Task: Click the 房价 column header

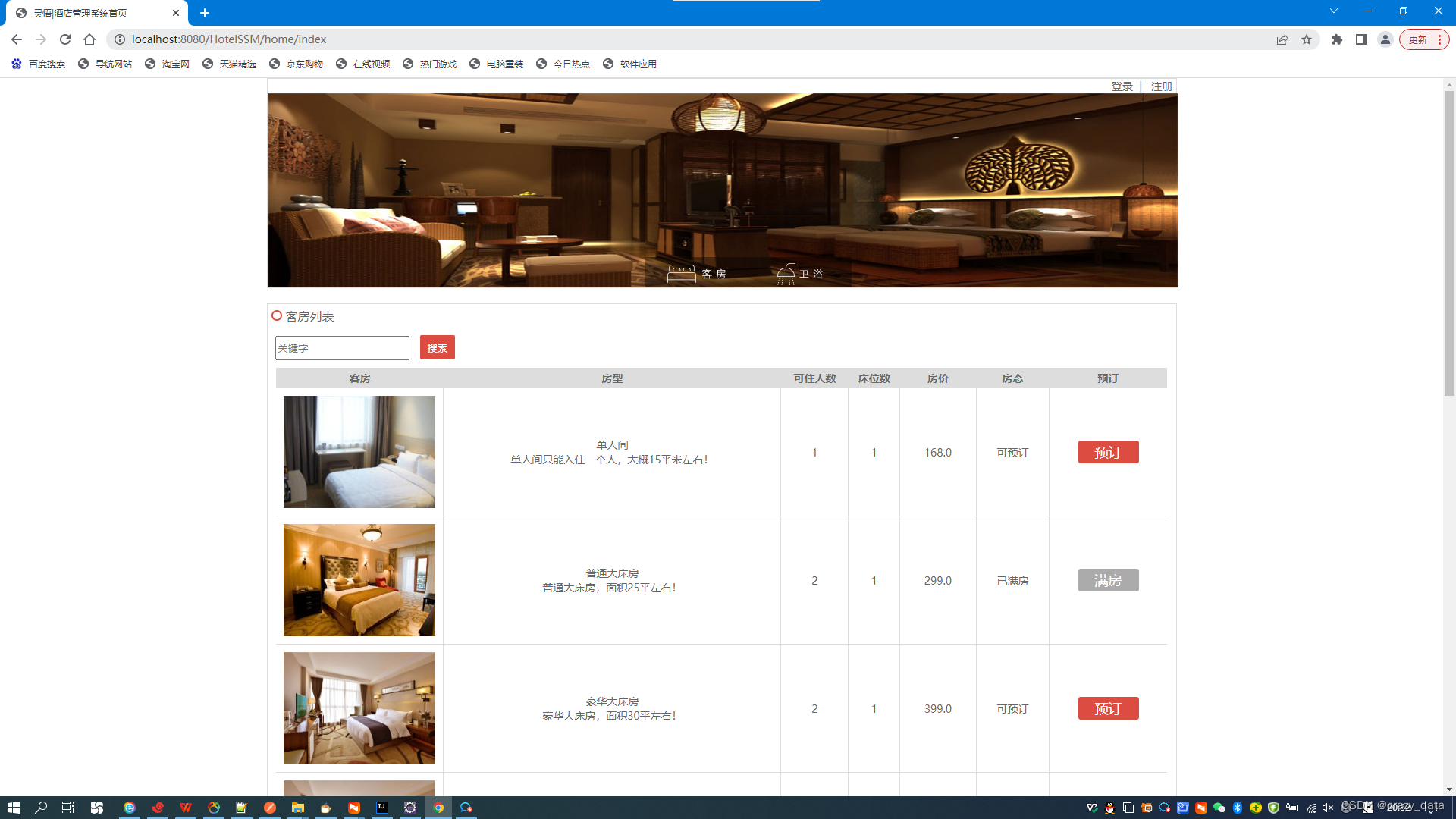Action: [938, 378]
